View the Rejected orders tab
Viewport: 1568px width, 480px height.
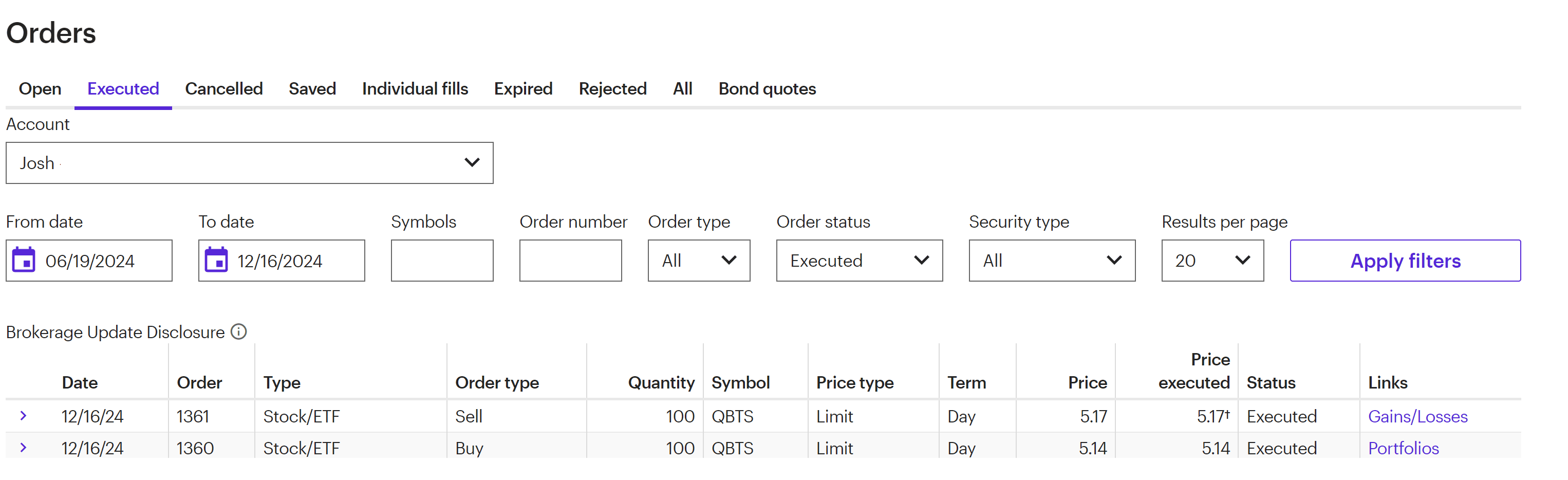(612, 89)
